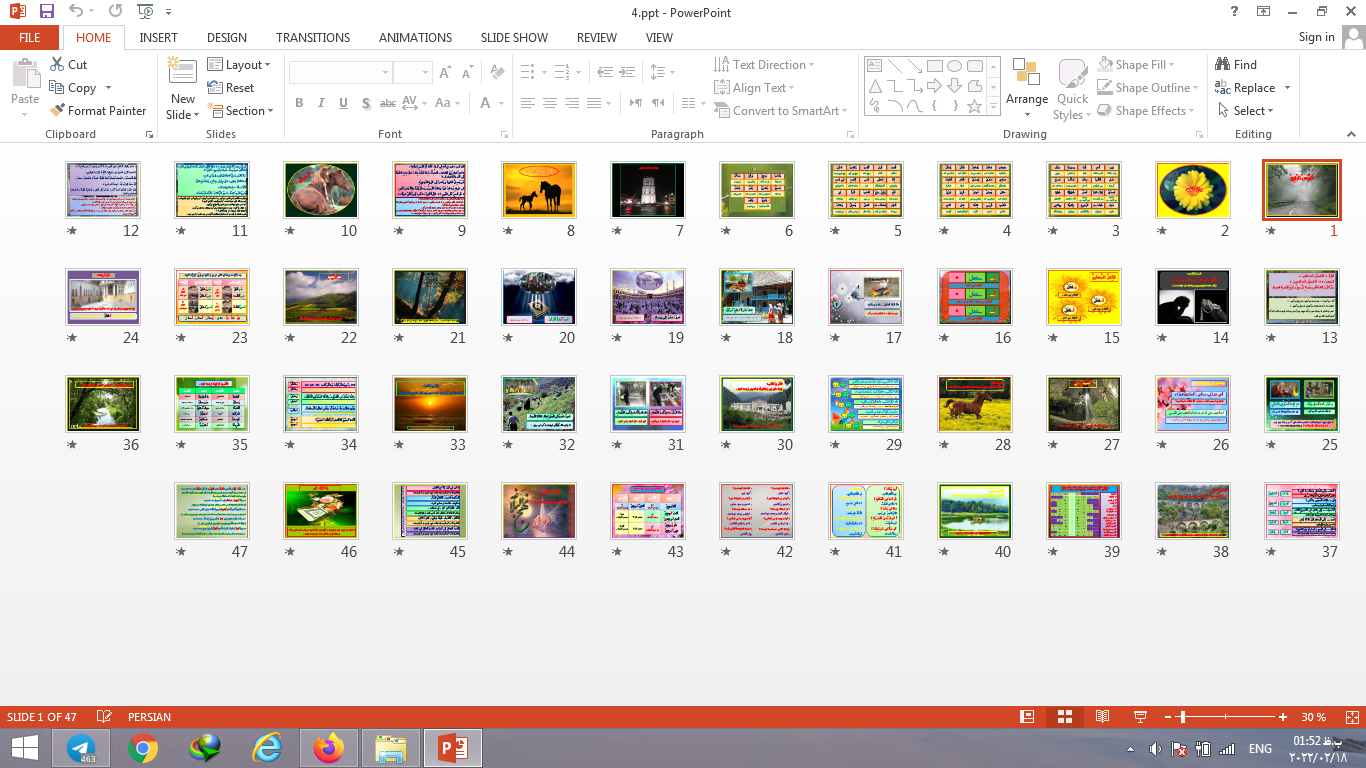Viewport: 1366px width, 768px height.
Task: Toggle Underline text formatting
Action: 343,103
